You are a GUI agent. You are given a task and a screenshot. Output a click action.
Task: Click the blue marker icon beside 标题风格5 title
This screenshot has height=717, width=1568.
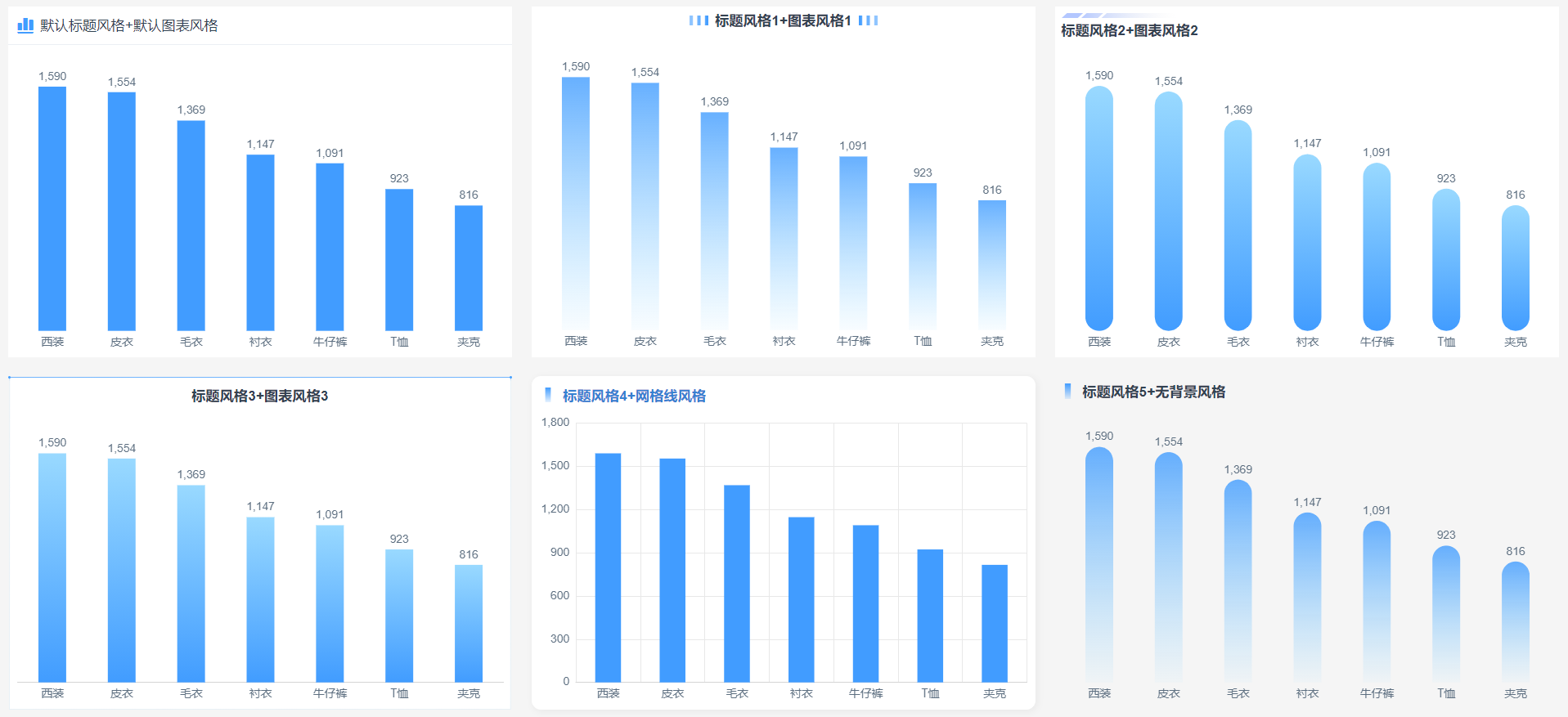pyautogui.click(x=1067, y=391)
